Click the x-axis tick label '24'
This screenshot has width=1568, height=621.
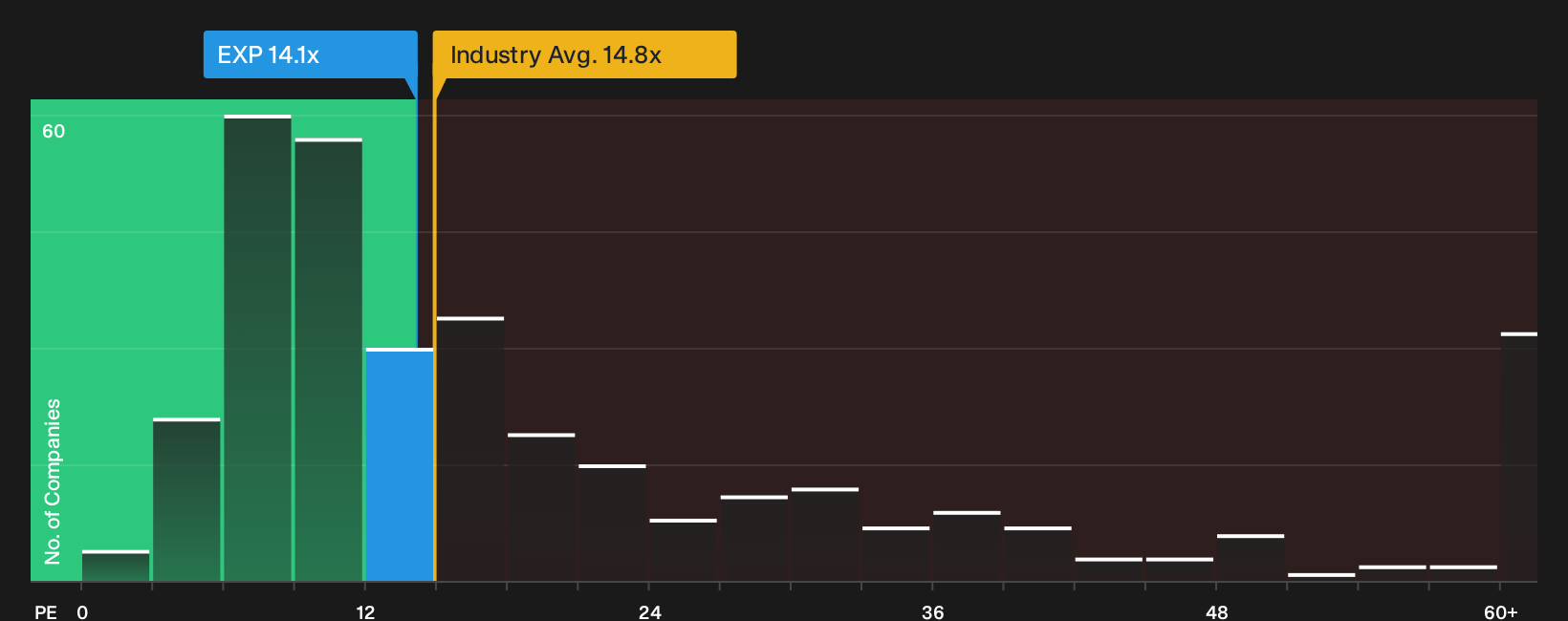(649, 612)
